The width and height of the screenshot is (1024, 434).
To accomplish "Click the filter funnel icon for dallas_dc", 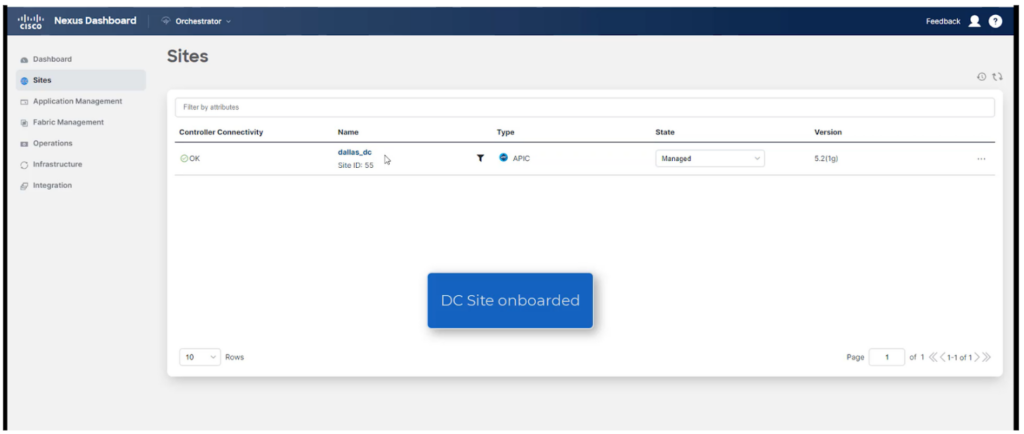I will pyautogui.click(x=480, y=158).
